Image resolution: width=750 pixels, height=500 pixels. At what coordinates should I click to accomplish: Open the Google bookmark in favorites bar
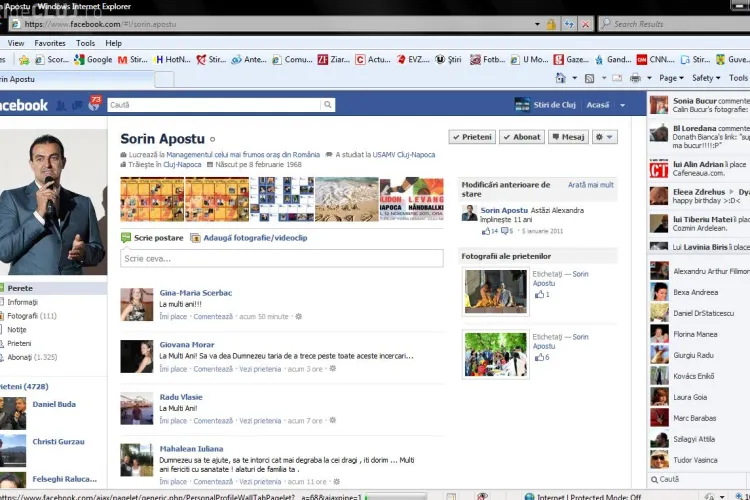(x=93, y=60)
